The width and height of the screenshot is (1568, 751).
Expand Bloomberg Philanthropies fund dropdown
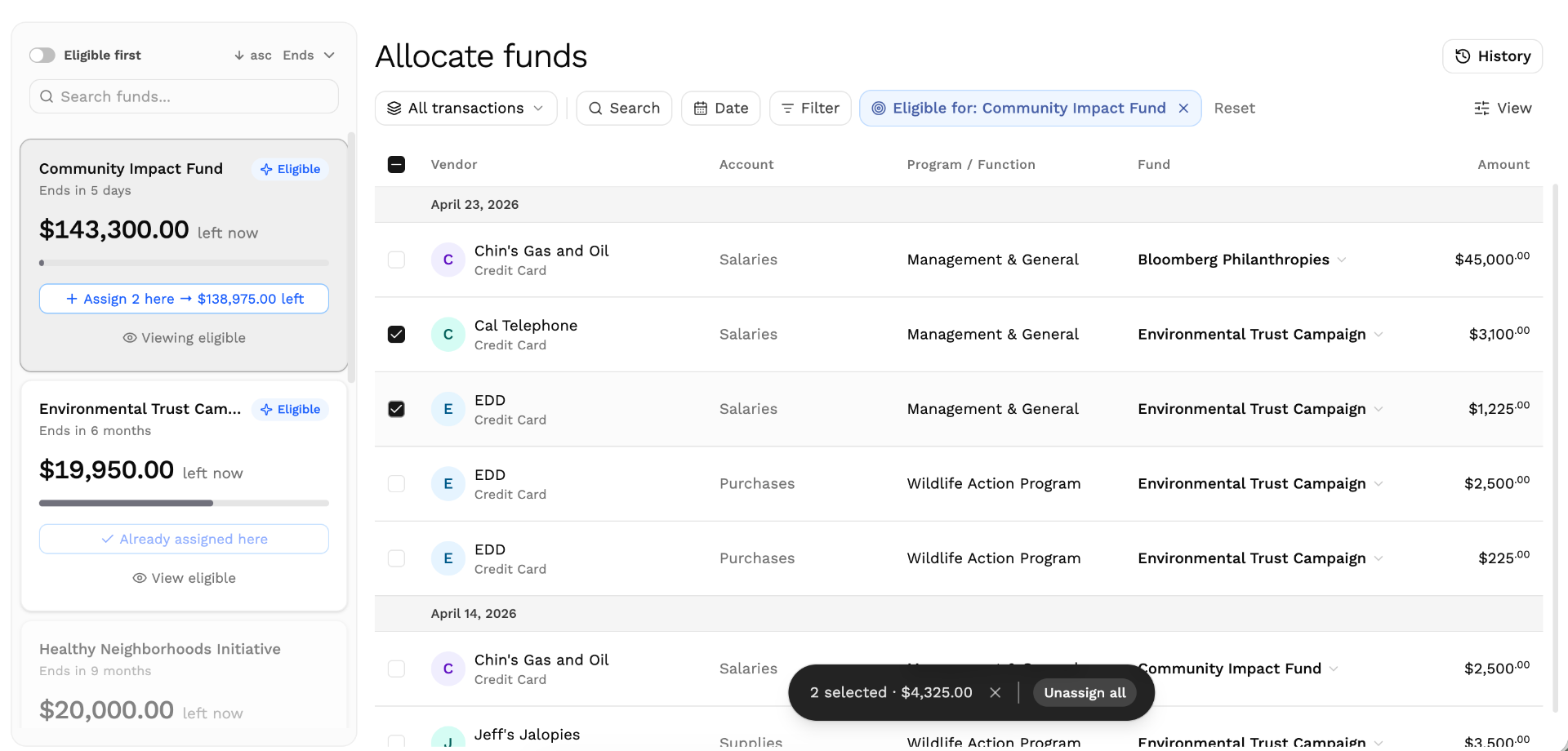click(1342, 260)
